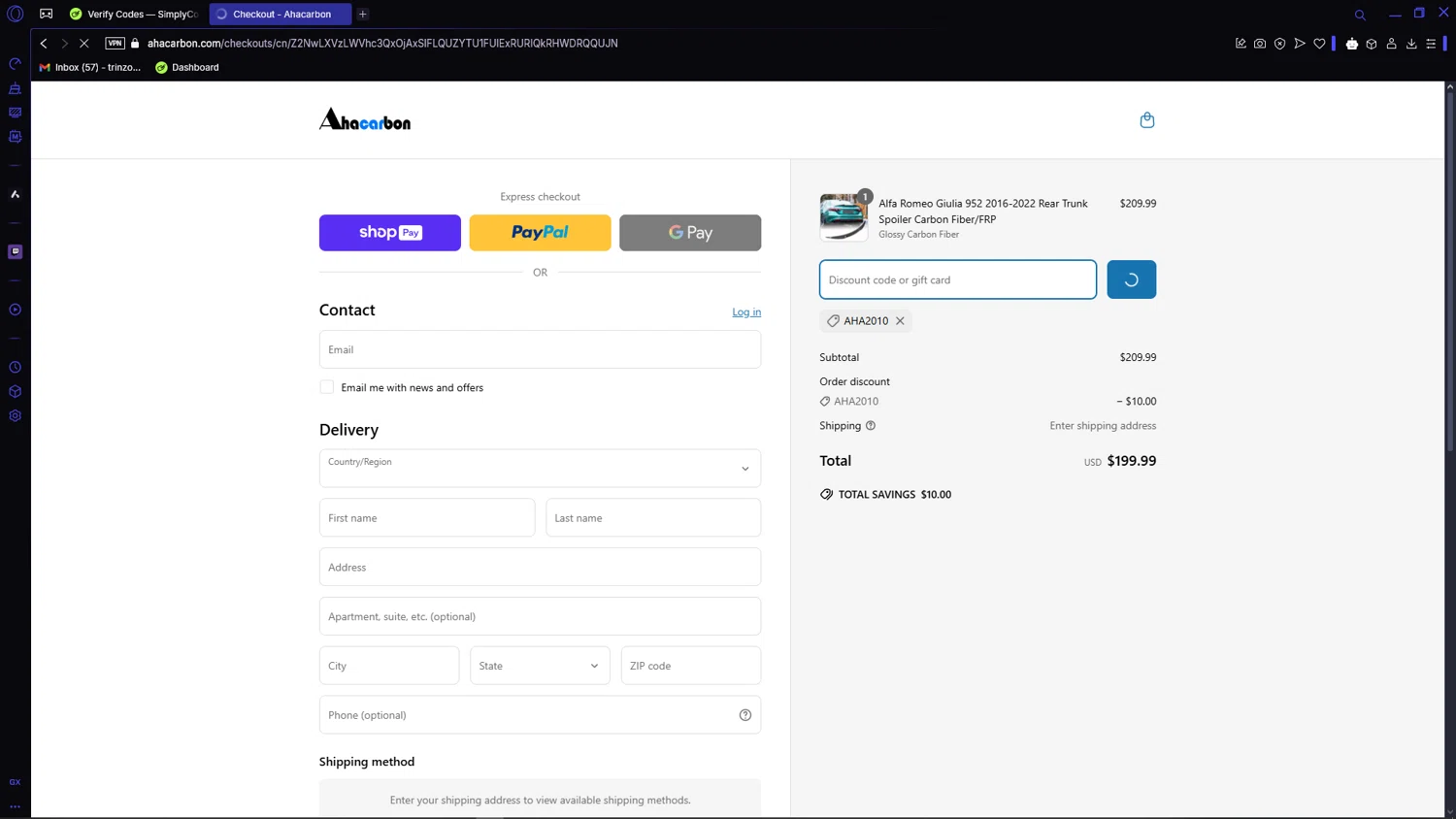
Task: Expand the State dropdown
Action: pos(540,666)
